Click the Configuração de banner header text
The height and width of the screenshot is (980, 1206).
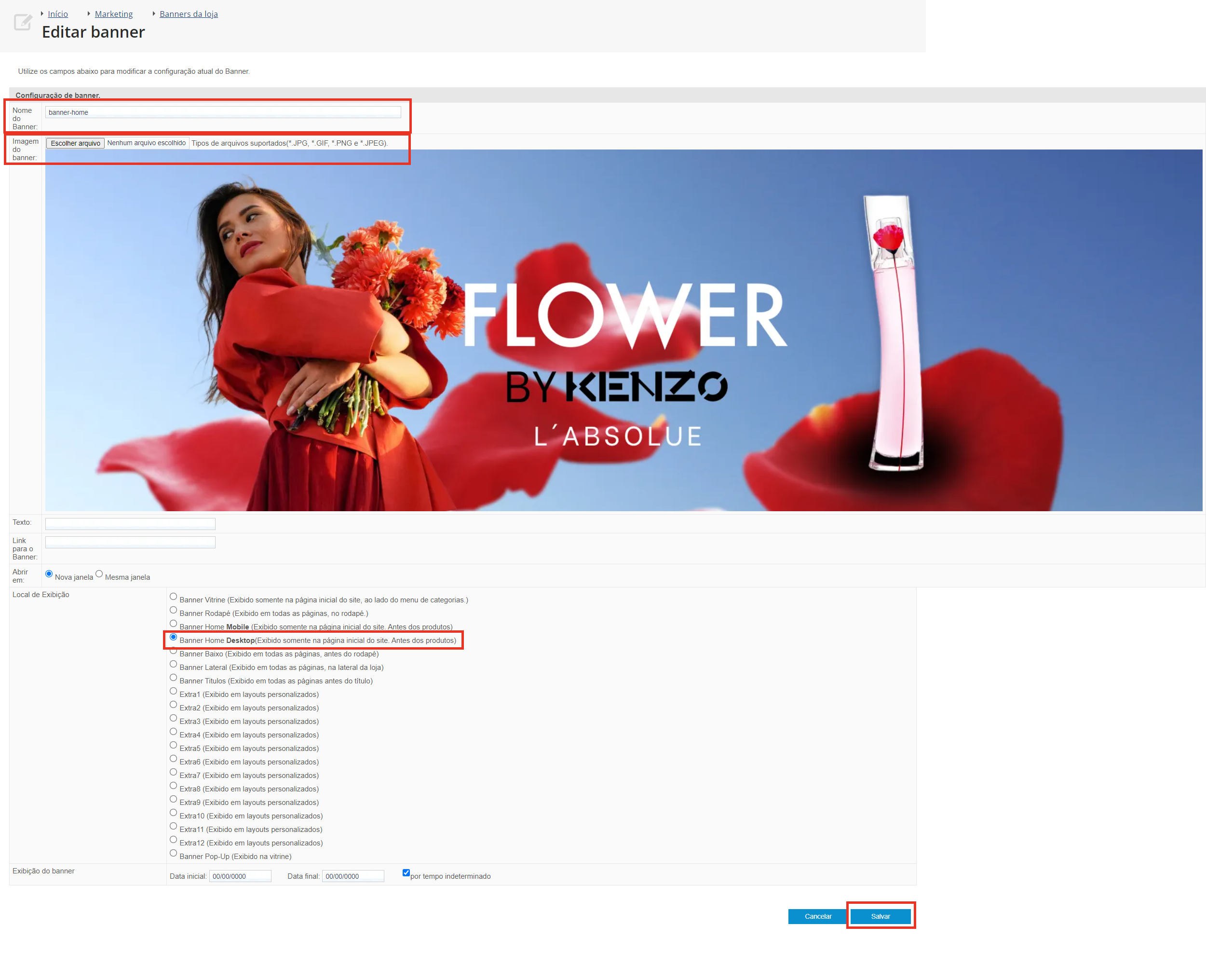57,95
